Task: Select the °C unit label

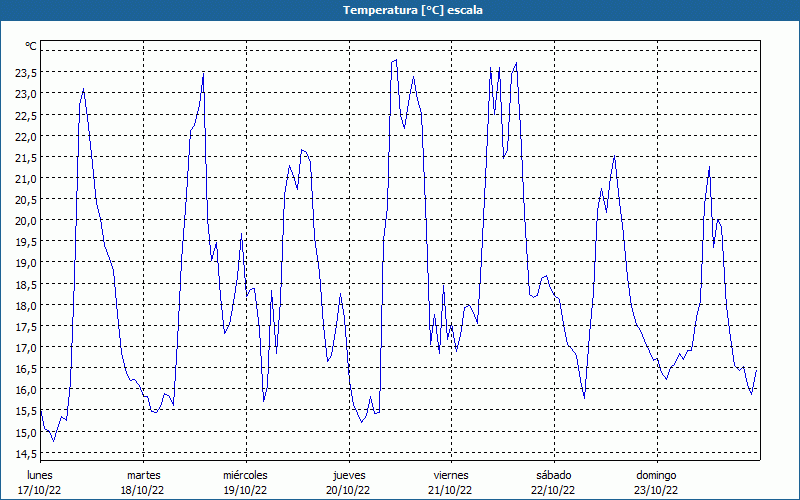Action: pyautogui.click(x=31, y=46)
